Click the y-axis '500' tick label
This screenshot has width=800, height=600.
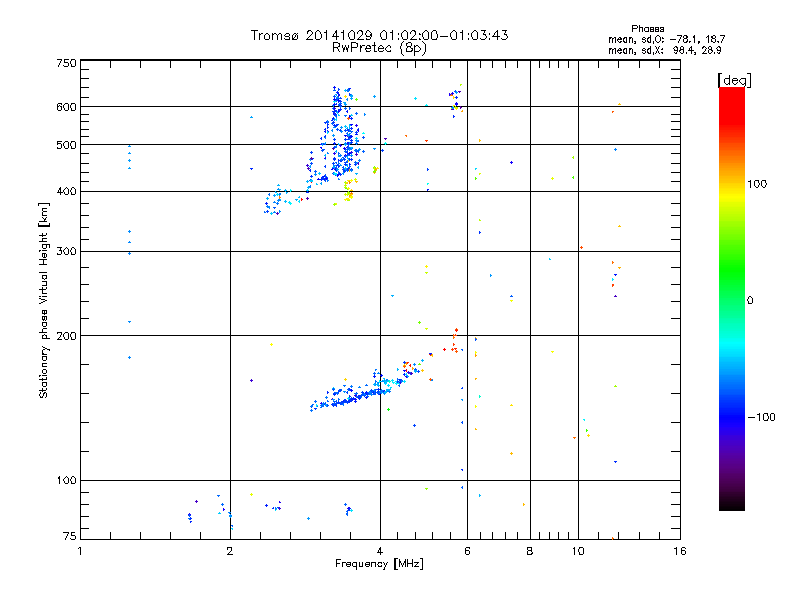66,145
